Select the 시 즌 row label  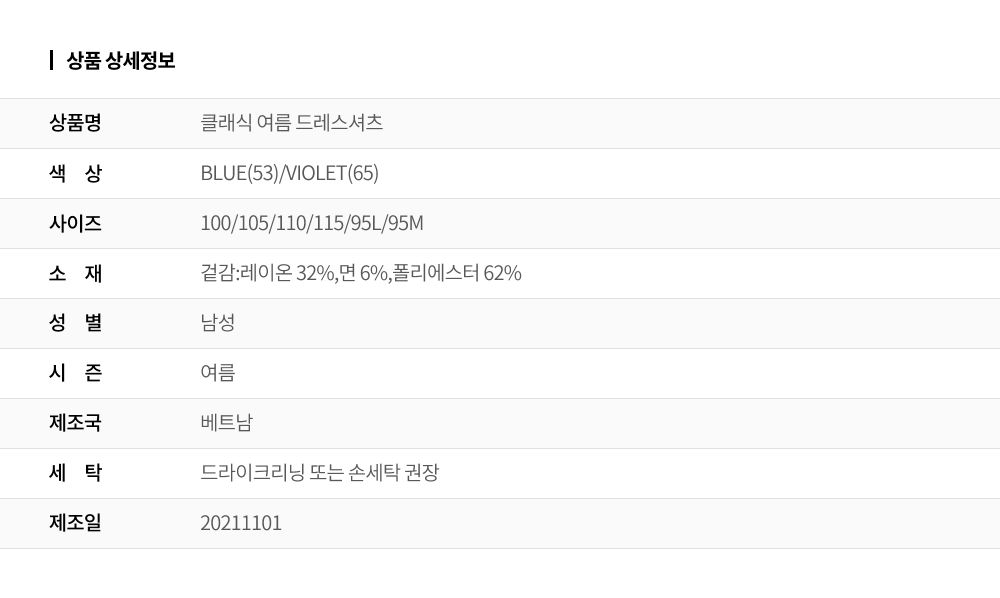coord(75,372)
